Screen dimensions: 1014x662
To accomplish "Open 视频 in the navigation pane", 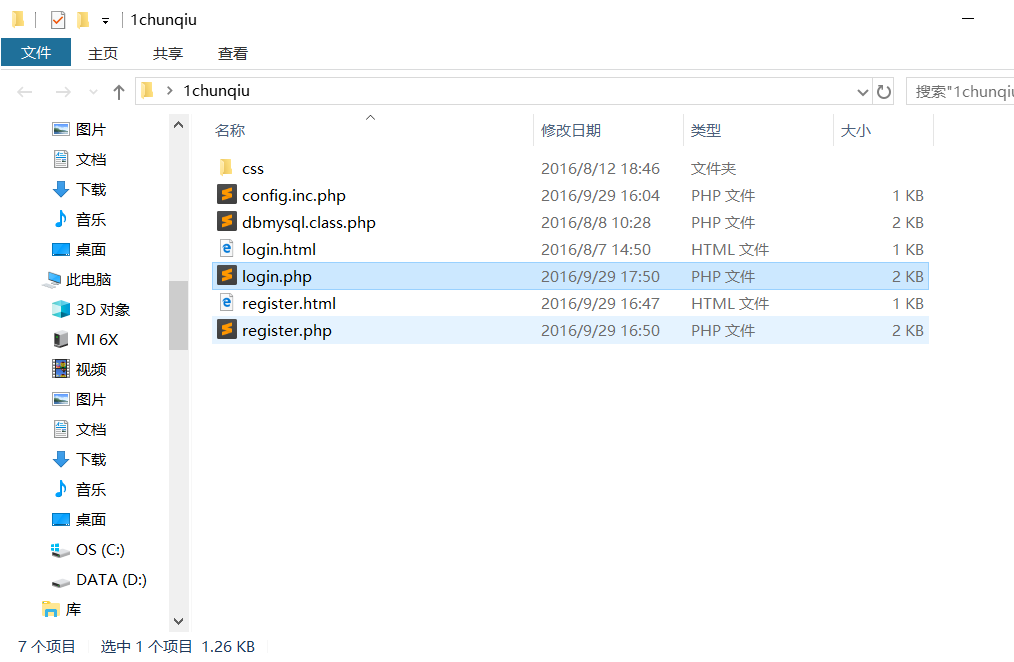I will point(79,369).
